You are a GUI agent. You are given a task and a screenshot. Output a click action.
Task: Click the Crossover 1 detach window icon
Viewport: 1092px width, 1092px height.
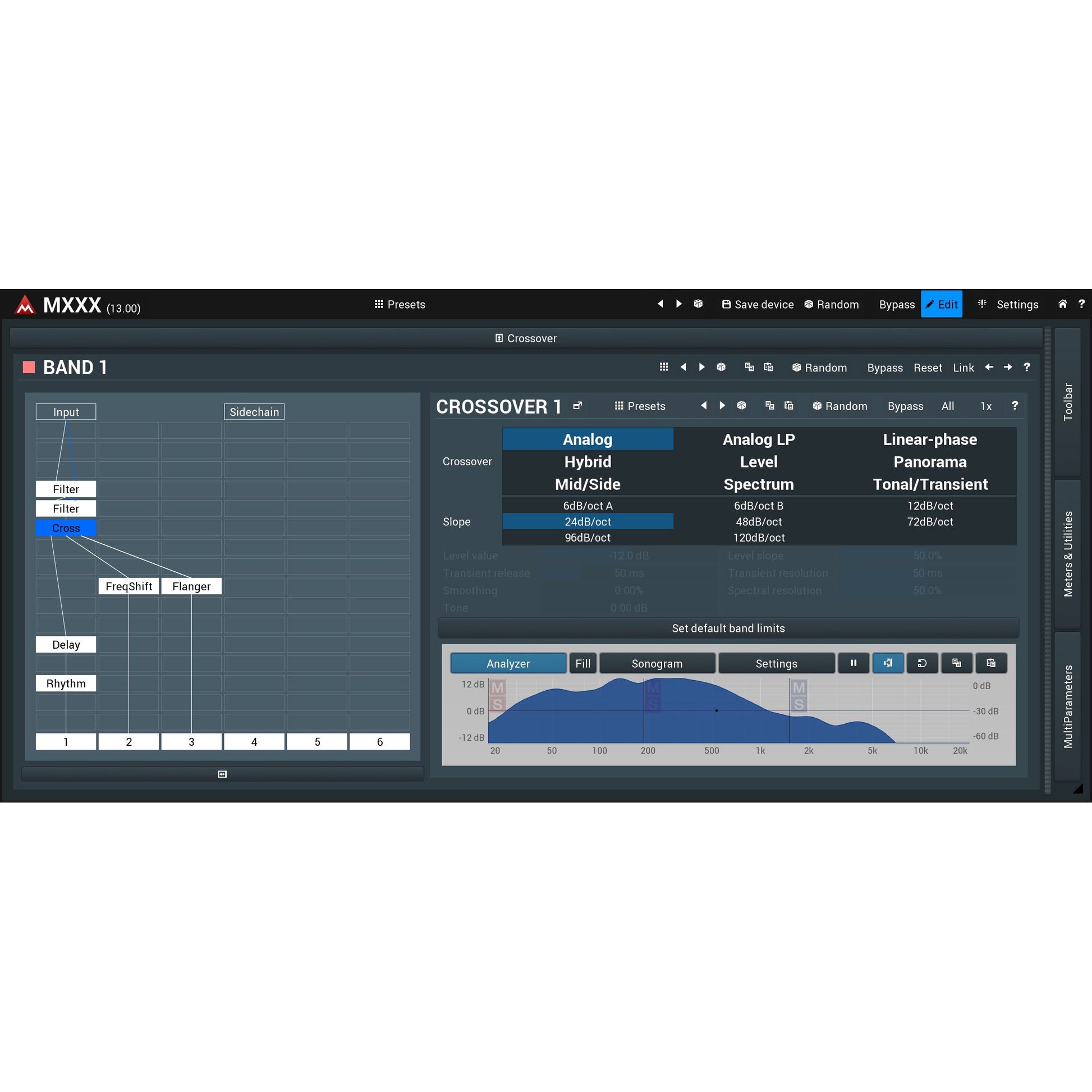click(x=577, y=406)
